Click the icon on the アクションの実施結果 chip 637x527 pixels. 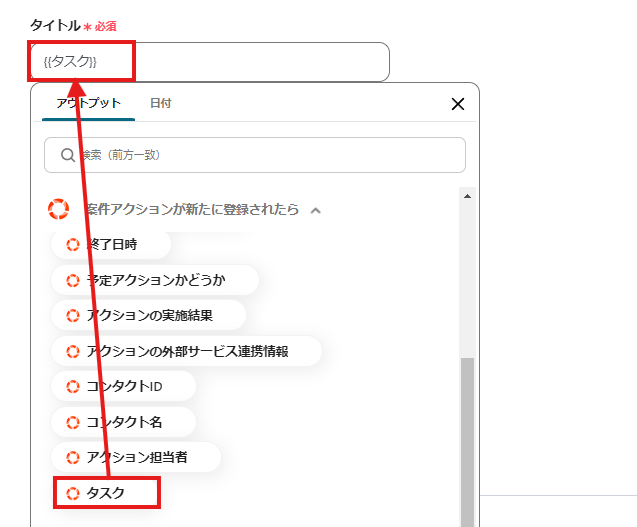73,315
